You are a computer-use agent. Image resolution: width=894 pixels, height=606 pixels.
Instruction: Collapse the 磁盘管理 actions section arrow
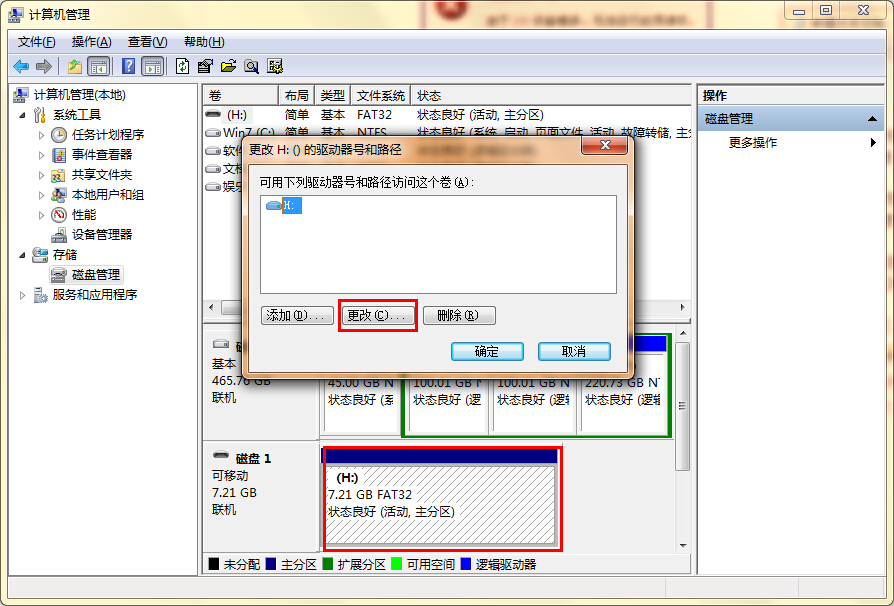(872, 119)
